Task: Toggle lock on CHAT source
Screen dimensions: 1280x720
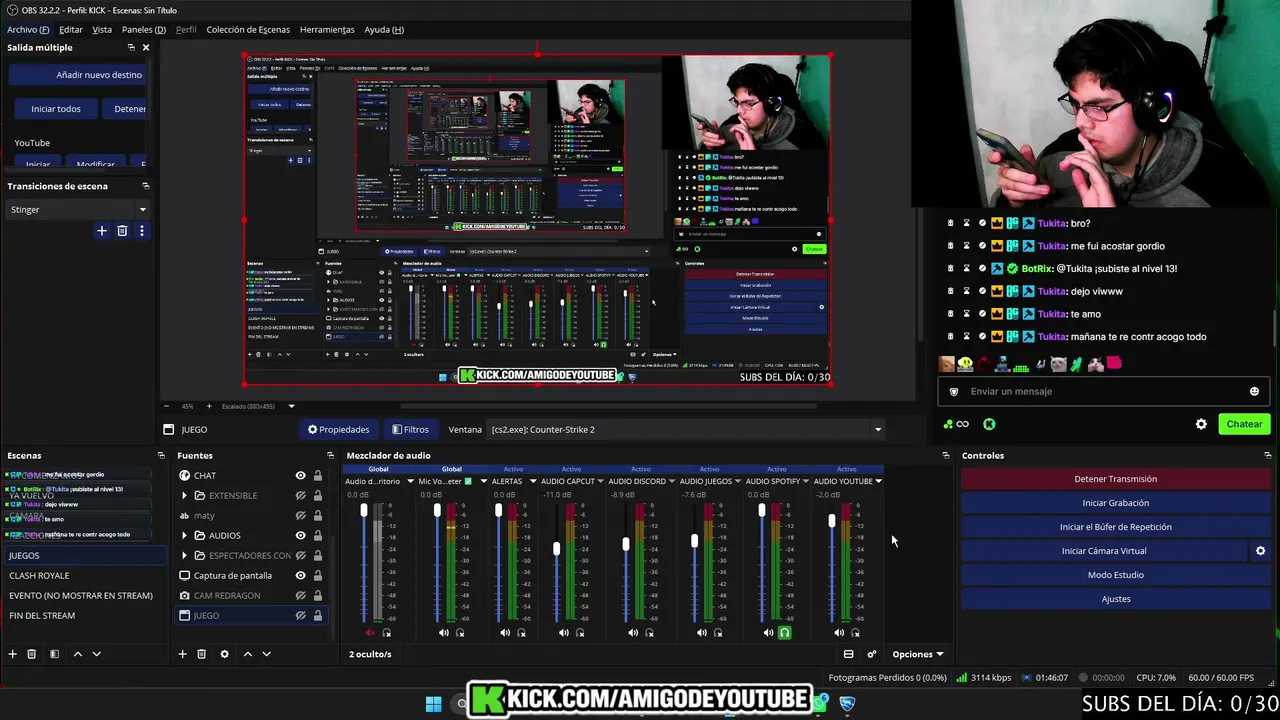Action: (318, 475)
